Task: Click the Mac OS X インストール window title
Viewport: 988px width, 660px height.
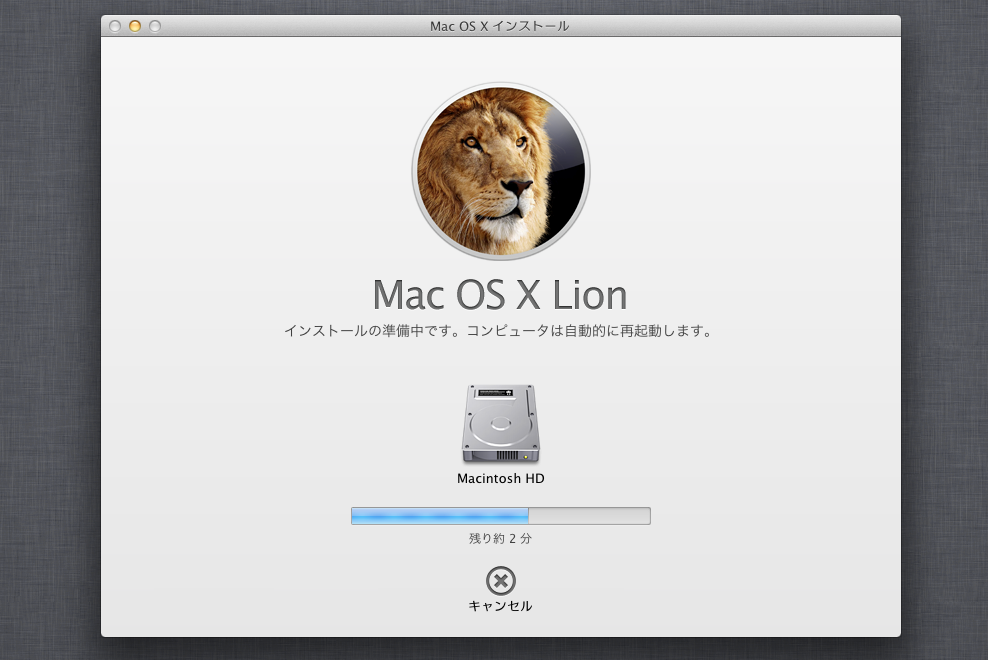Action: point(500,26)
